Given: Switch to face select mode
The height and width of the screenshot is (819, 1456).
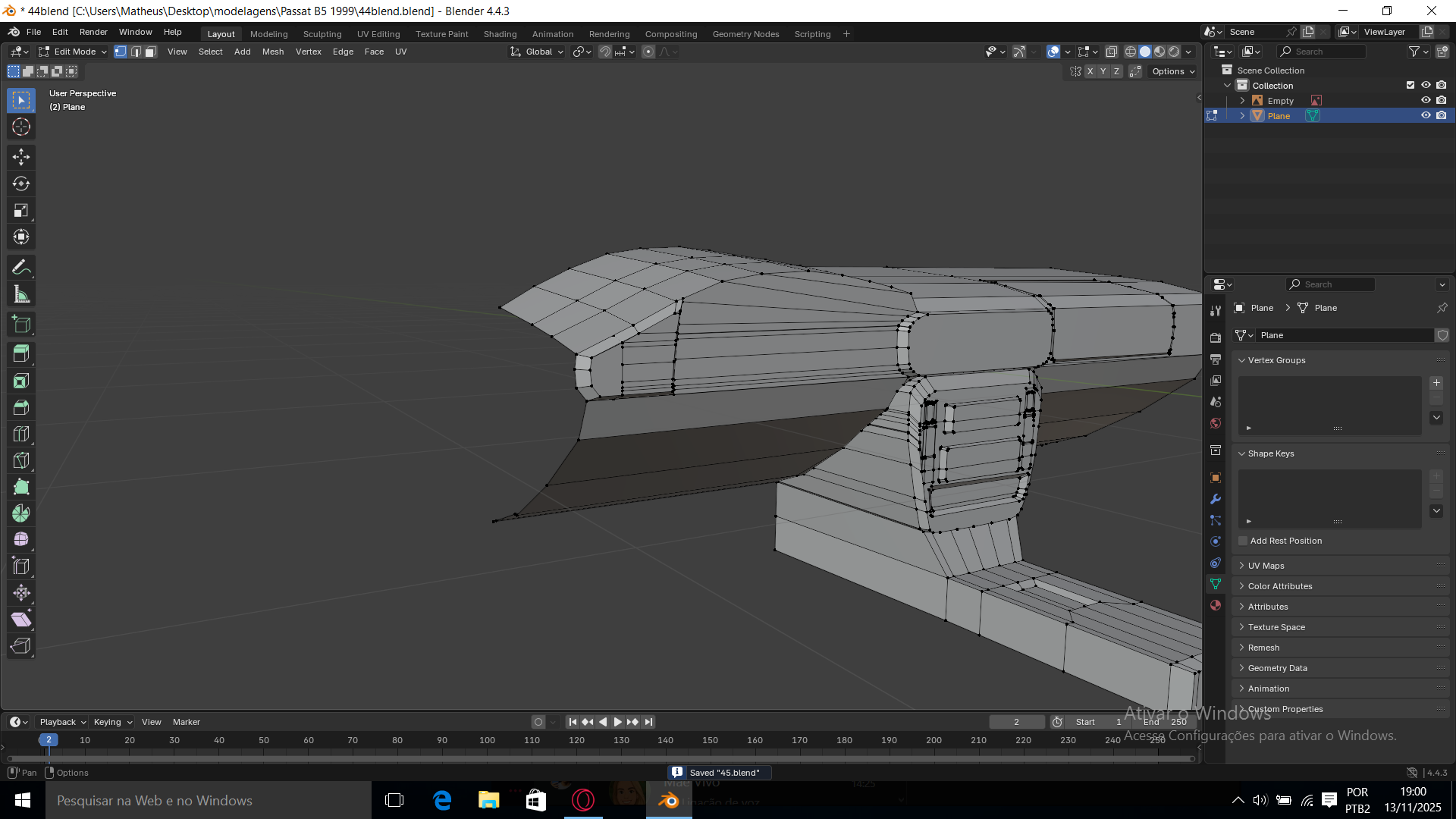Looking at the screenshot, I should click(x=150, y=52).
